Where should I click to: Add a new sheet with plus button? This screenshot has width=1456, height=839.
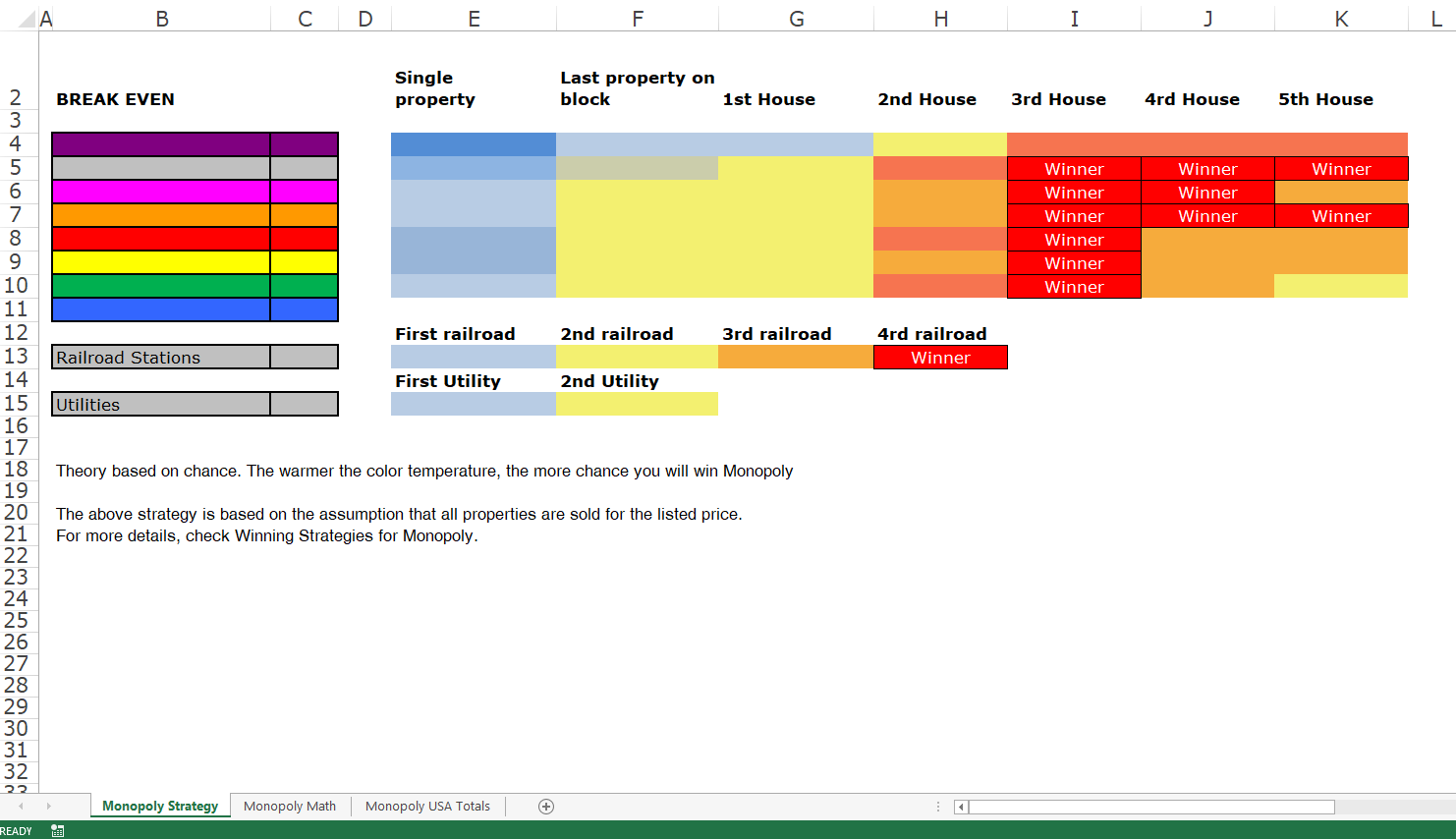[546, 807]
